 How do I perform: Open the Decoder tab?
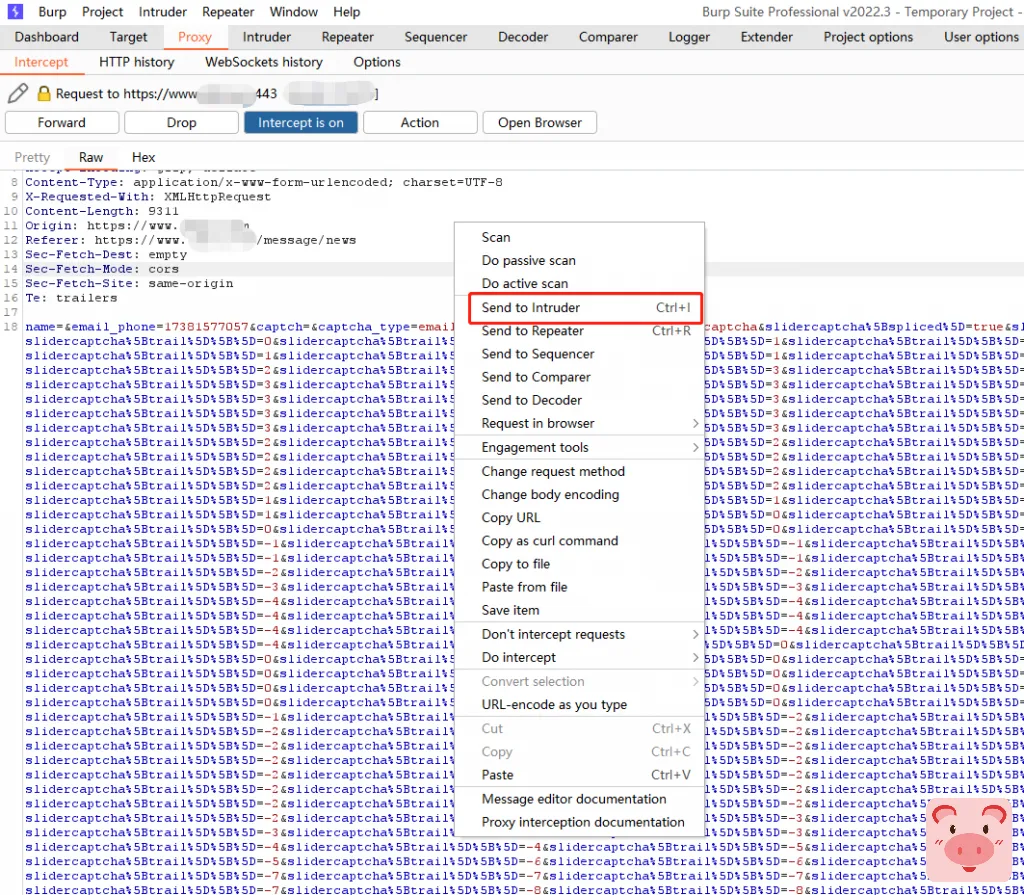point(523,37)
